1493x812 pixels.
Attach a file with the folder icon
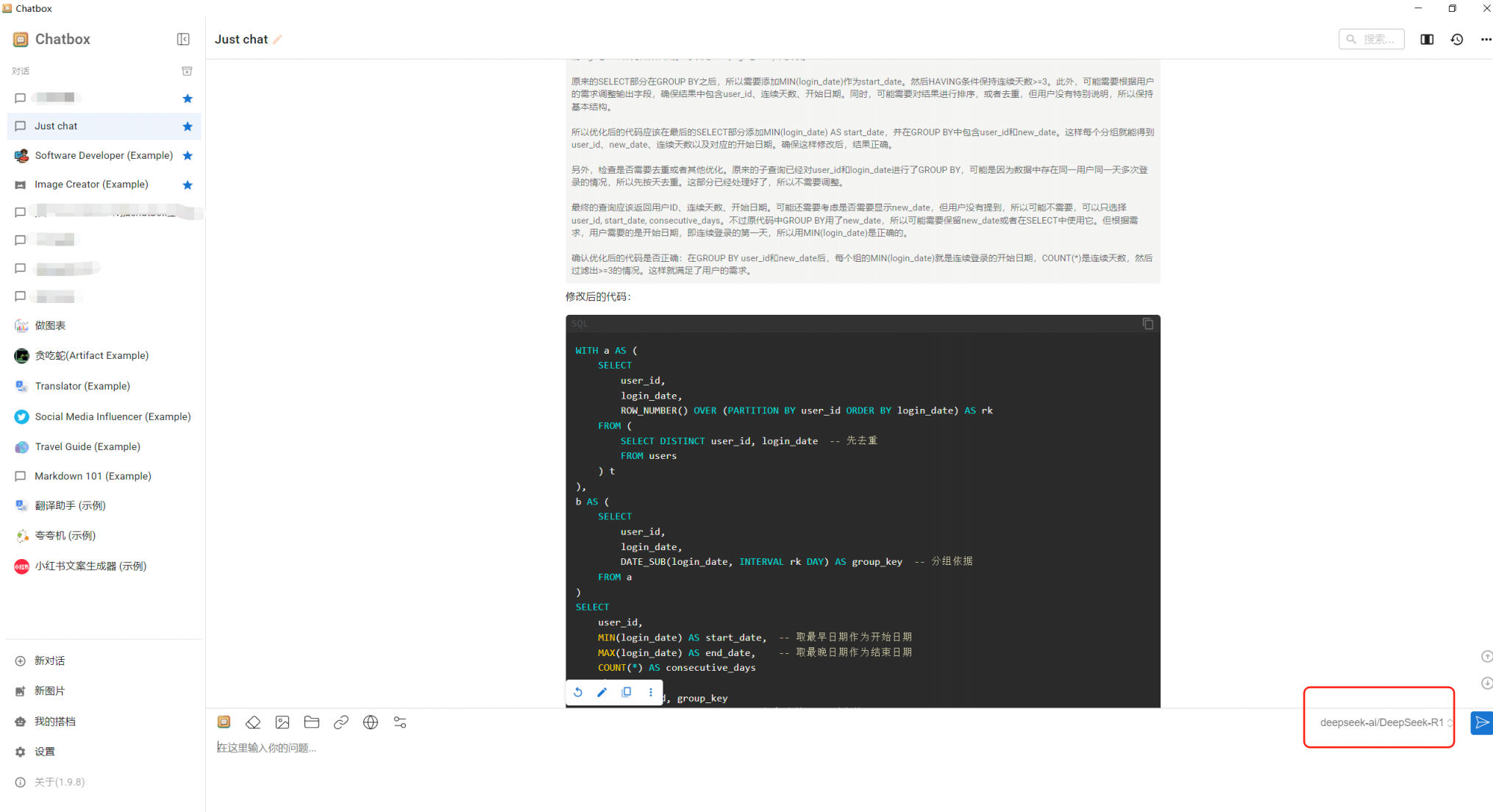click(x=312, y=722)
